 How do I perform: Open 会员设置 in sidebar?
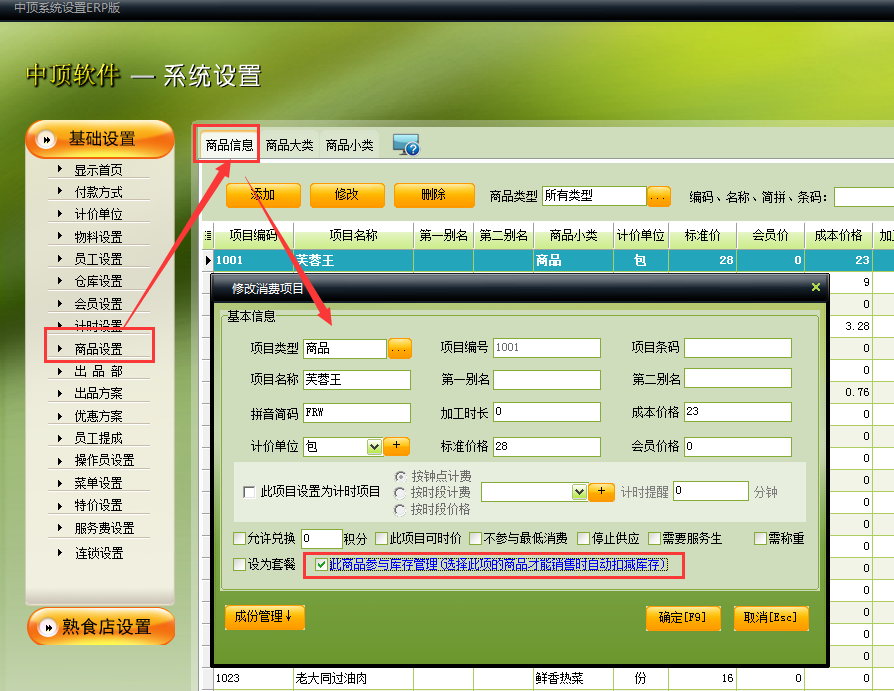pos(99,304)
